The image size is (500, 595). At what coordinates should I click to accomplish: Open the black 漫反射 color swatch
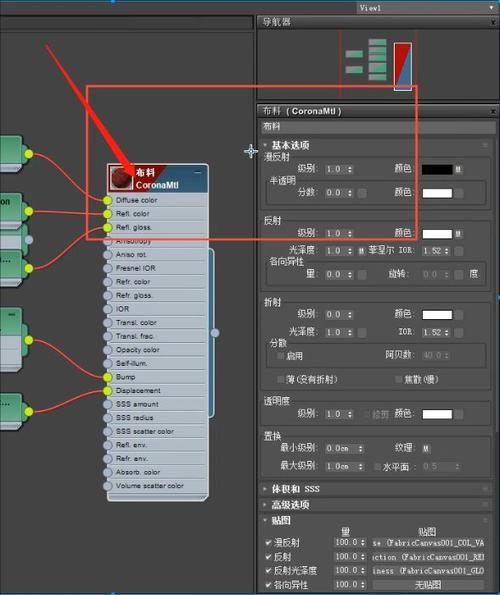437,170
